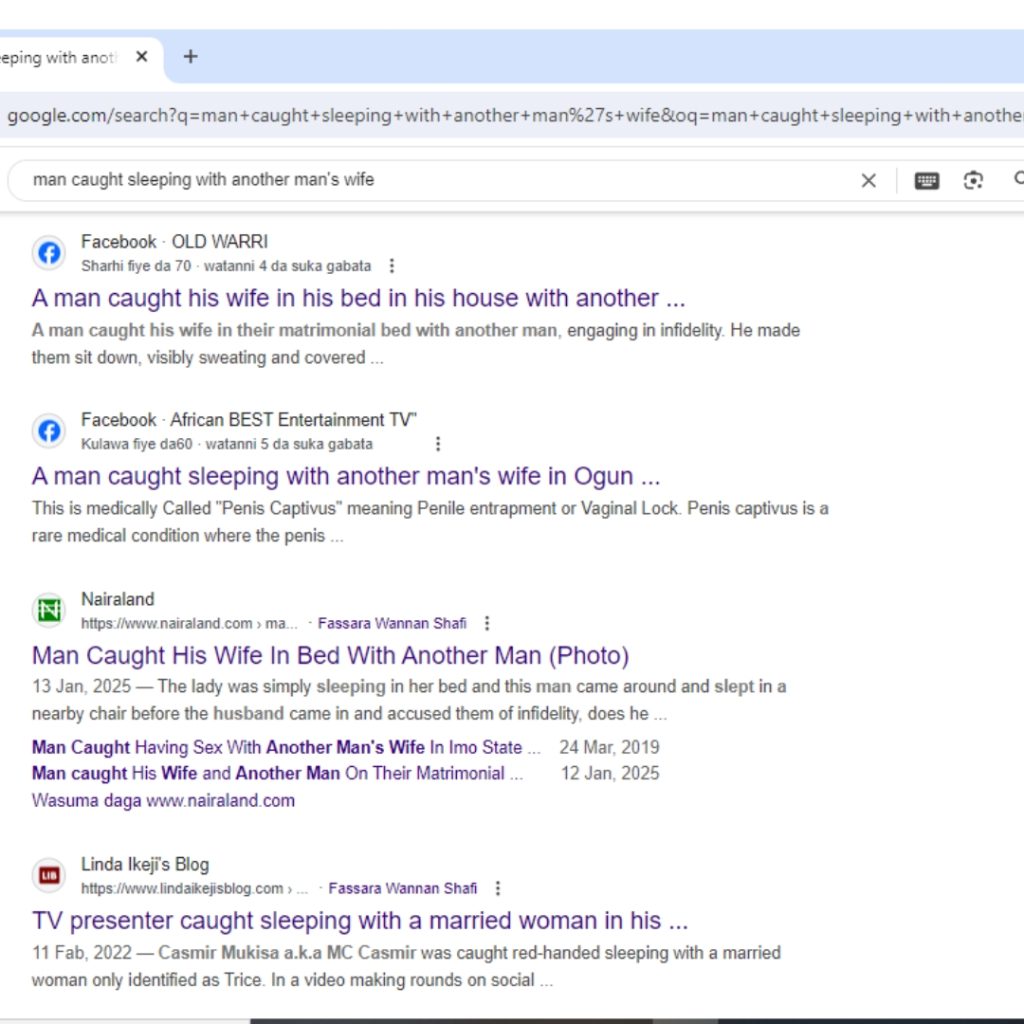Click the '24 Mar, 2019' date
1024x1024 pixels.
pos(609,747)
